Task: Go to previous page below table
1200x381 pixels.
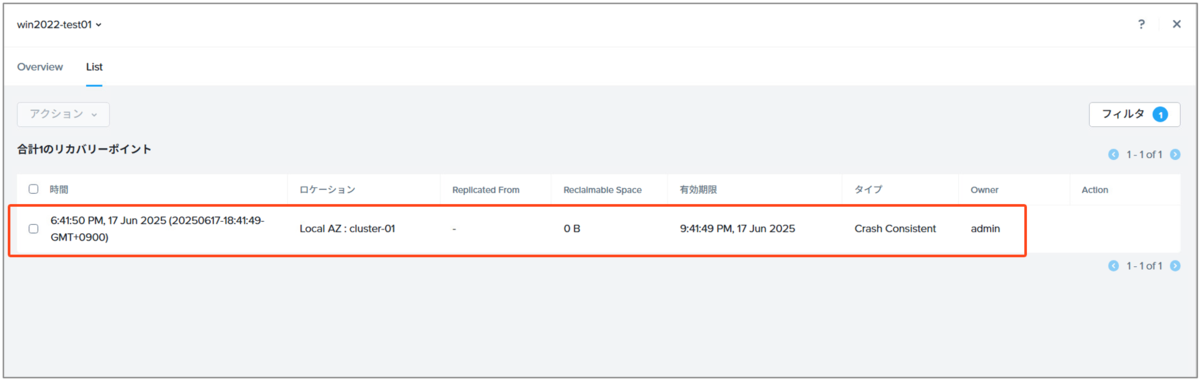Action: [1113, 266]
